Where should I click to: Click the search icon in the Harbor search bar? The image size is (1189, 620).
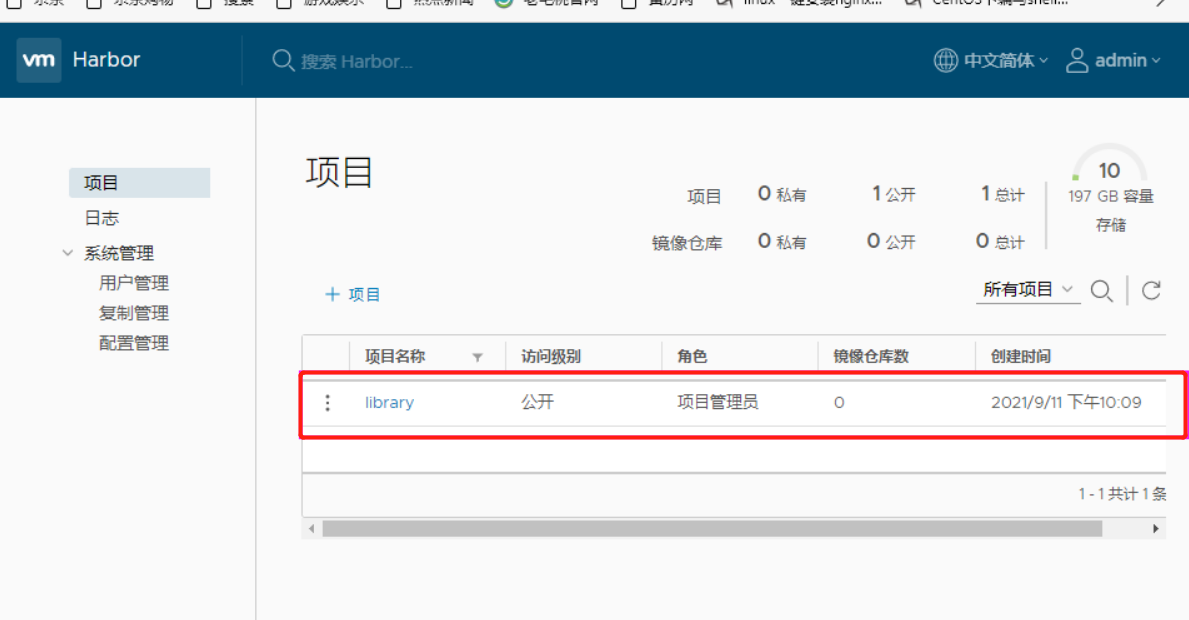(x=283, y=60)
